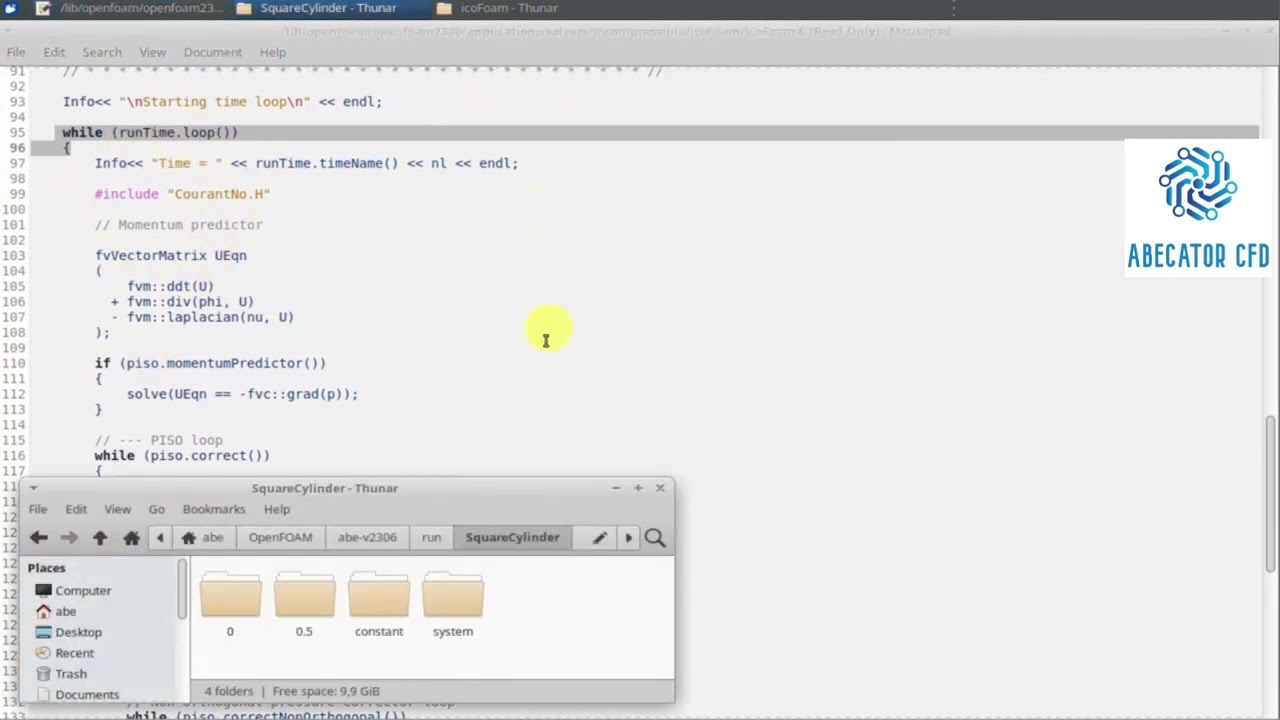Click the while (runTime.loop()) code line
This screenshot has width=1280, height=720.
coord(150,132)
